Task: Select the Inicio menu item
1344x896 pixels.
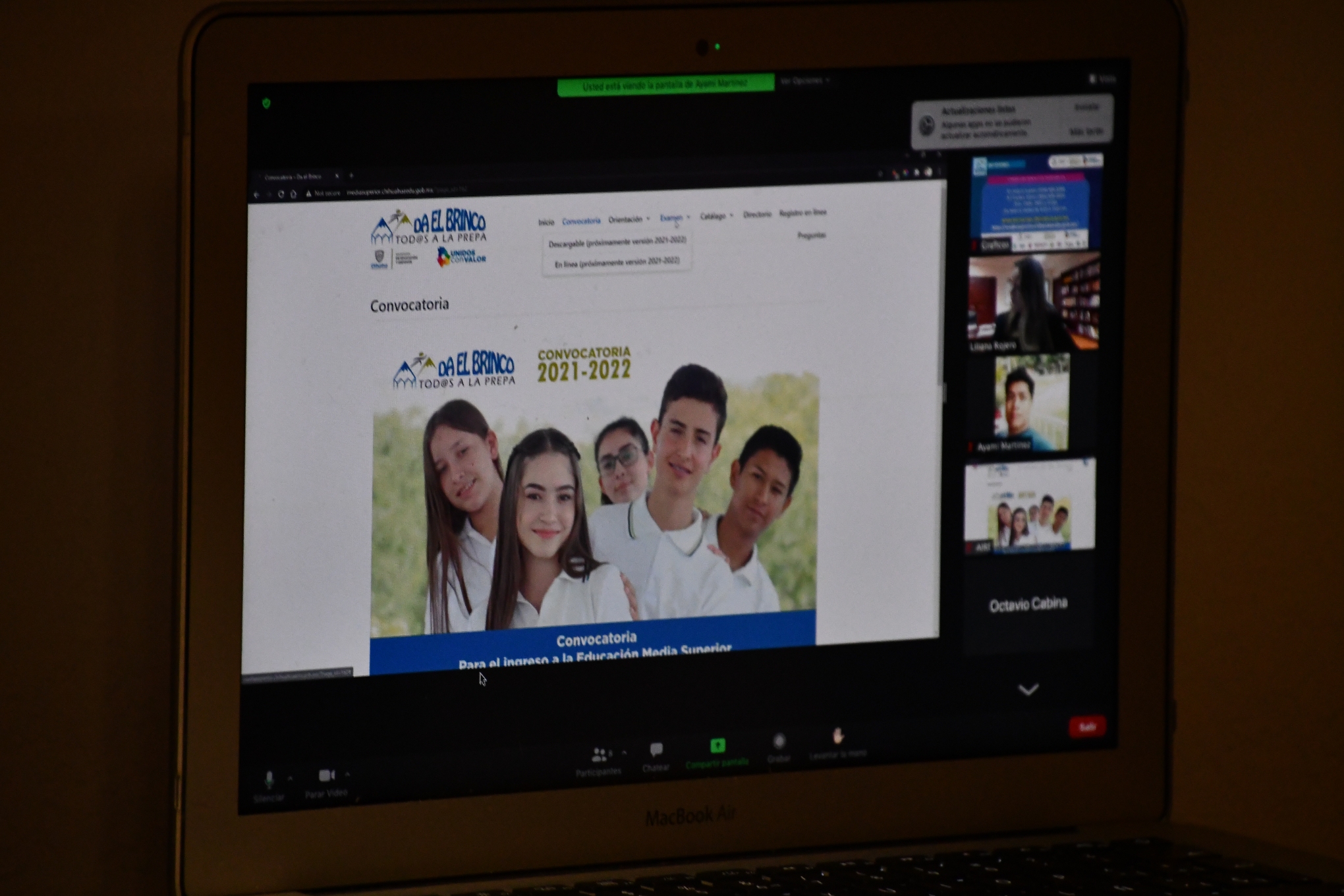Action: click(547, 221)
